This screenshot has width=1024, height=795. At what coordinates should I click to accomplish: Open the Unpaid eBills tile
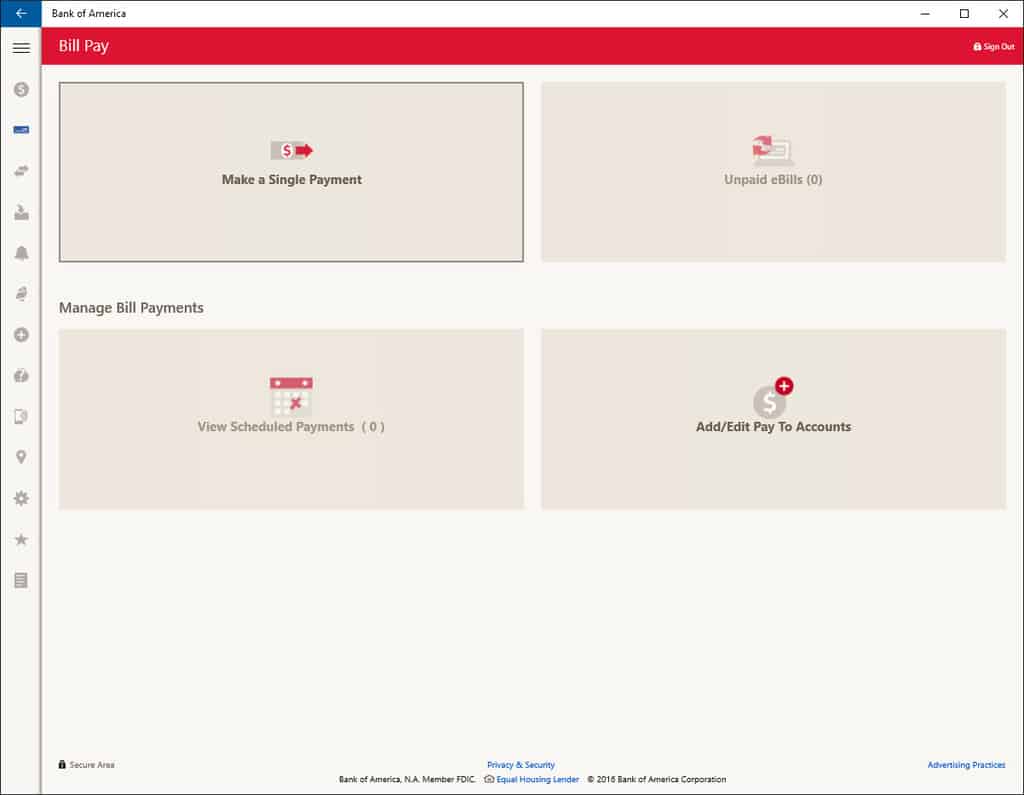click(773, 172)
